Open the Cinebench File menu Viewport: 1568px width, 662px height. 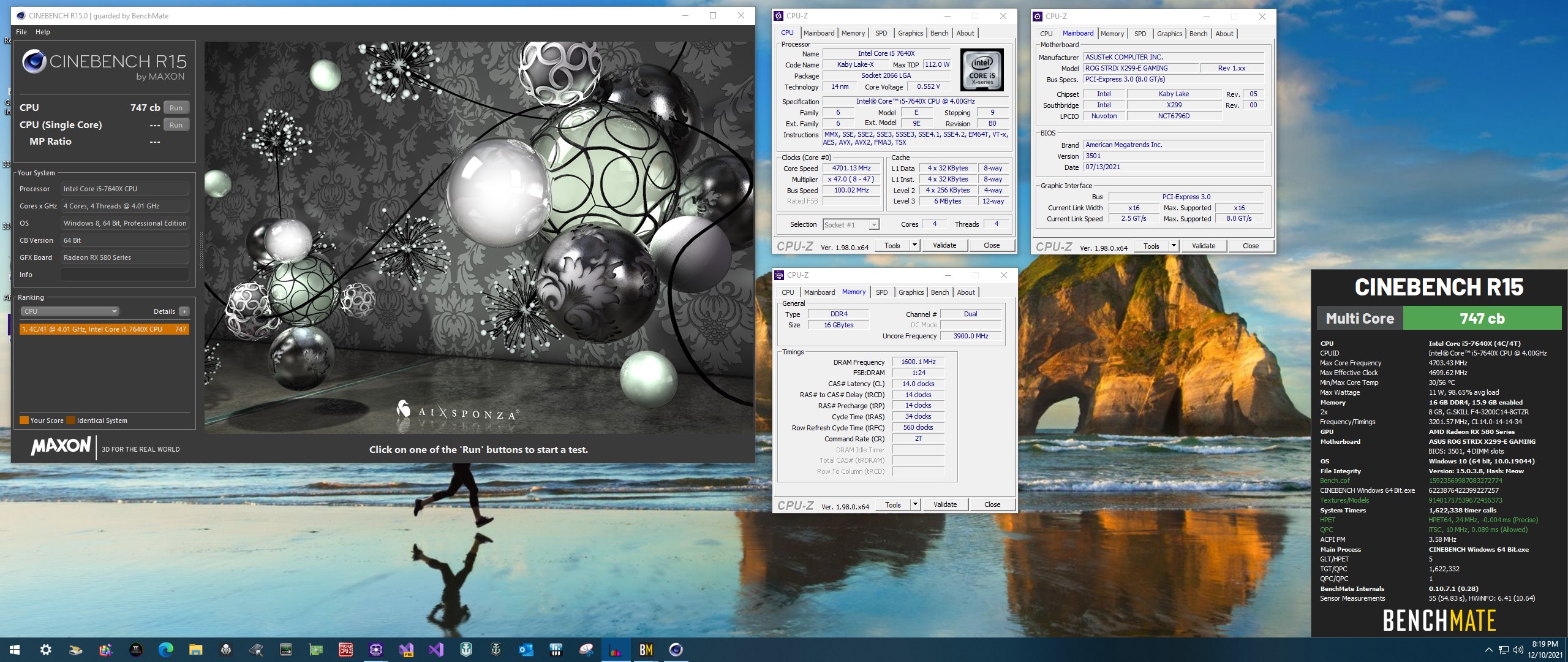21,32
